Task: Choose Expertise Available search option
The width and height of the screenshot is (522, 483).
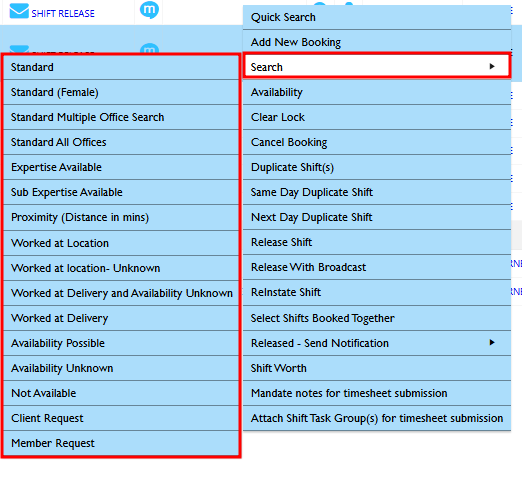Action: 121,167
